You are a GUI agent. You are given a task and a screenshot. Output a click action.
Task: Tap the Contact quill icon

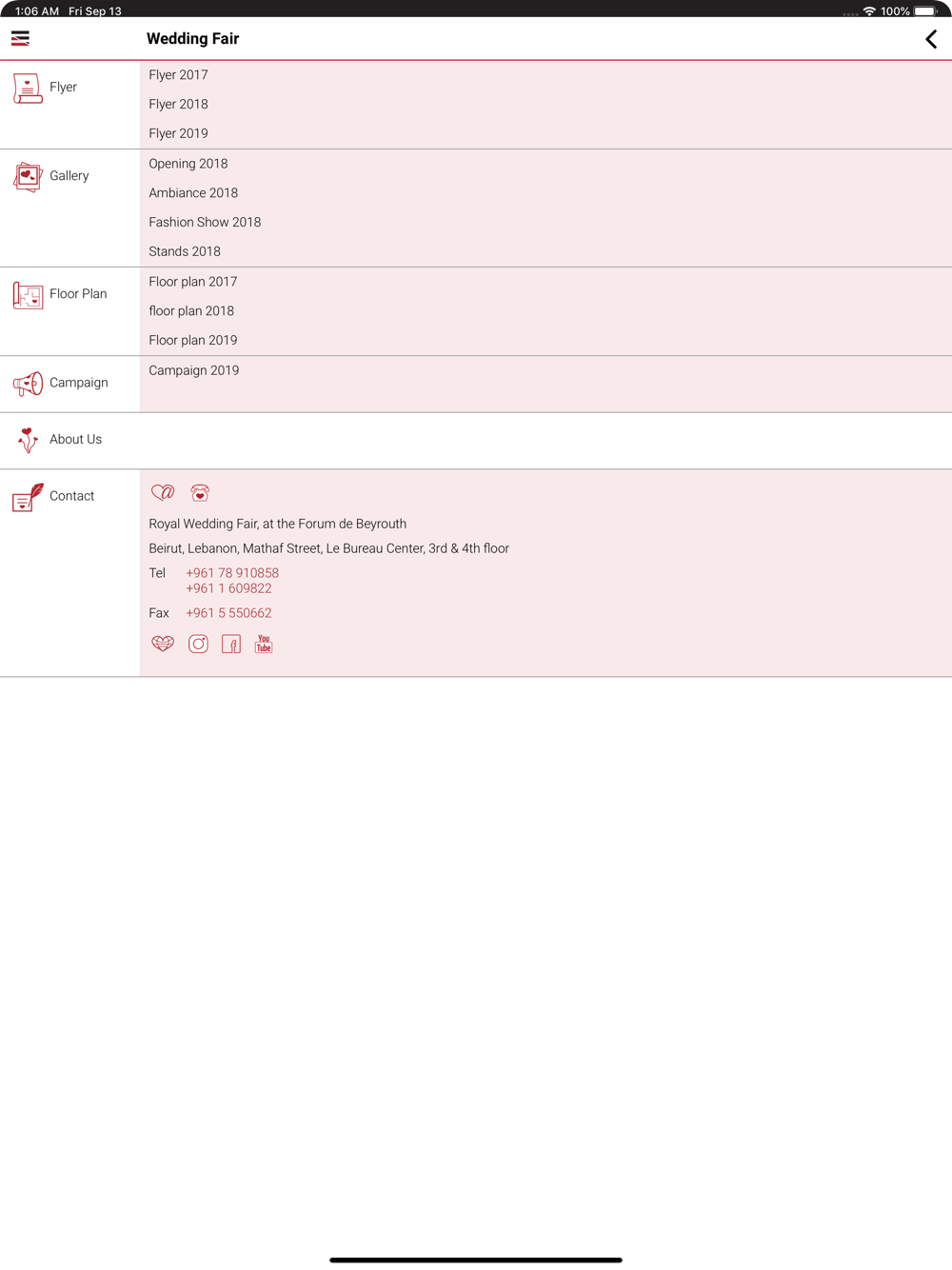pyautogui.click(x=28, y=496)
